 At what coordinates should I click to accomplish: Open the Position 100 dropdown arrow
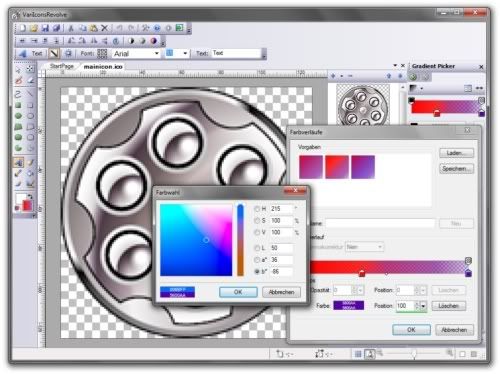tap(423, 306)
